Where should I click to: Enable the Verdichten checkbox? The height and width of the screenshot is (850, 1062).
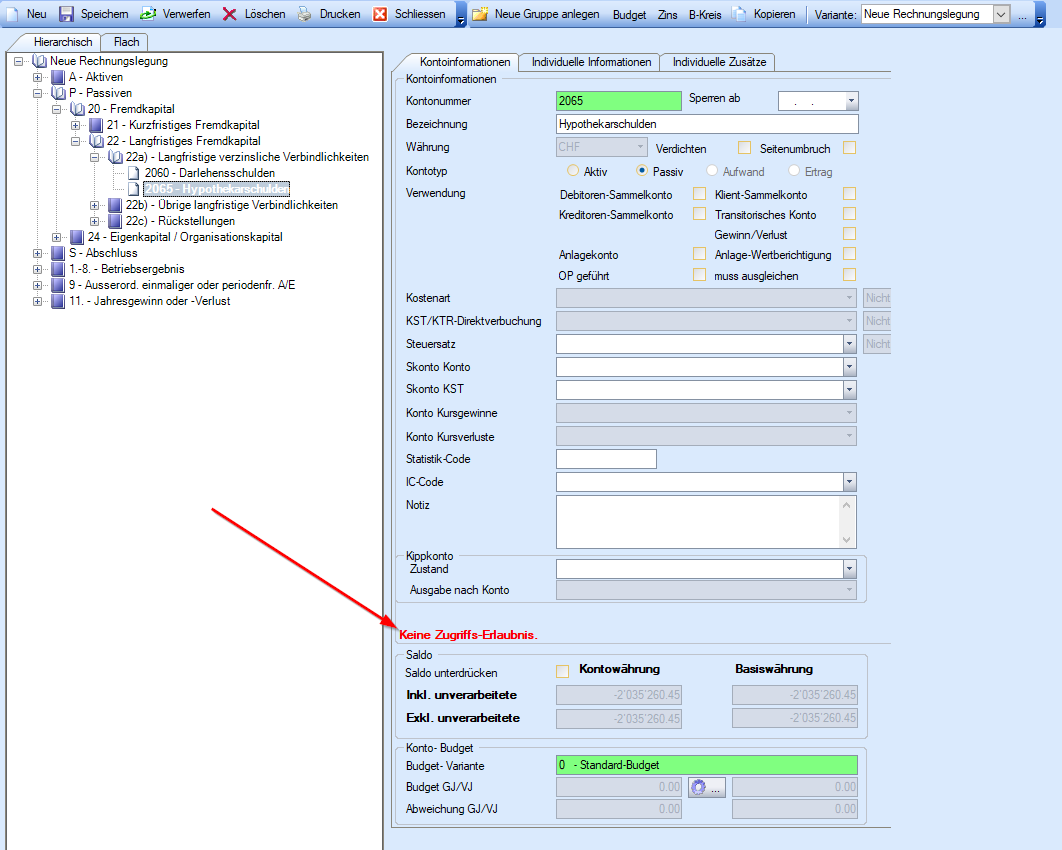point(744,148)
